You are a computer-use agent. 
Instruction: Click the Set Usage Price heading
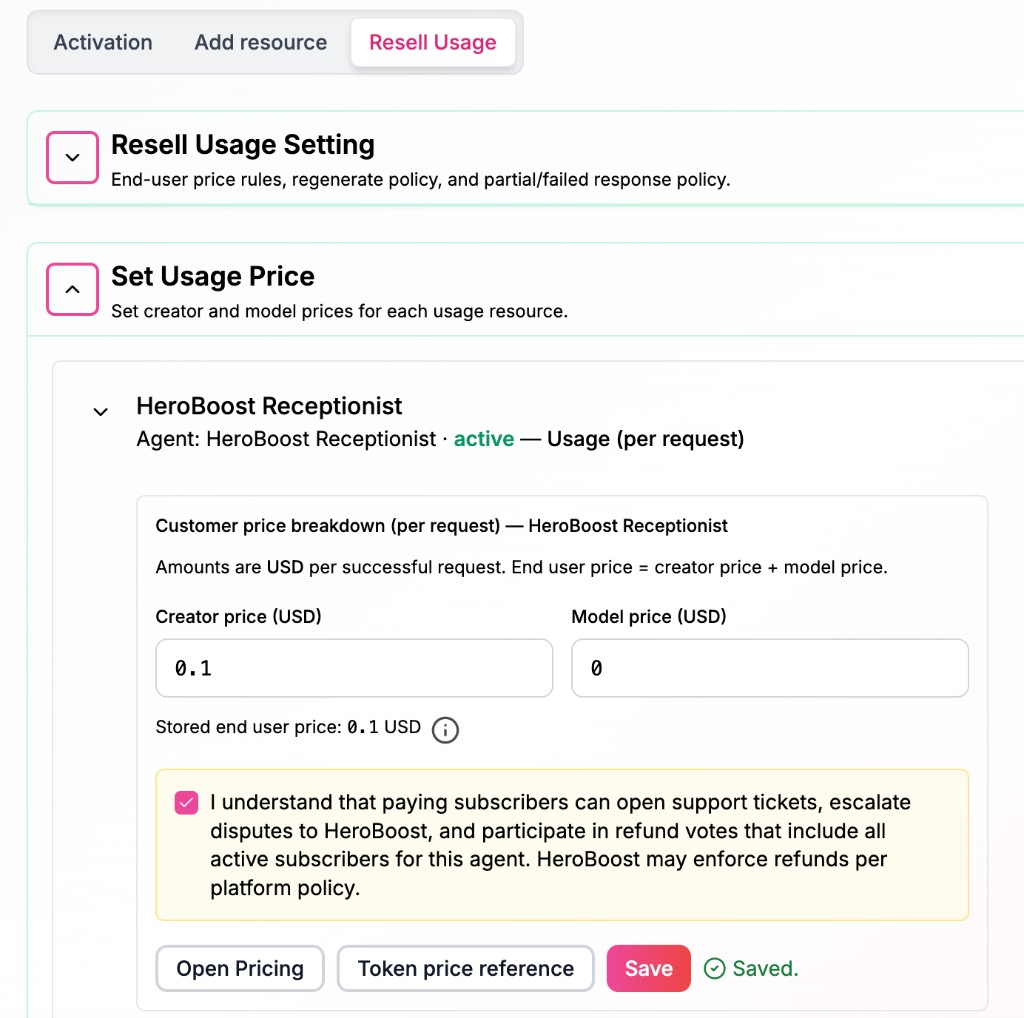click(x=213, y=276)
